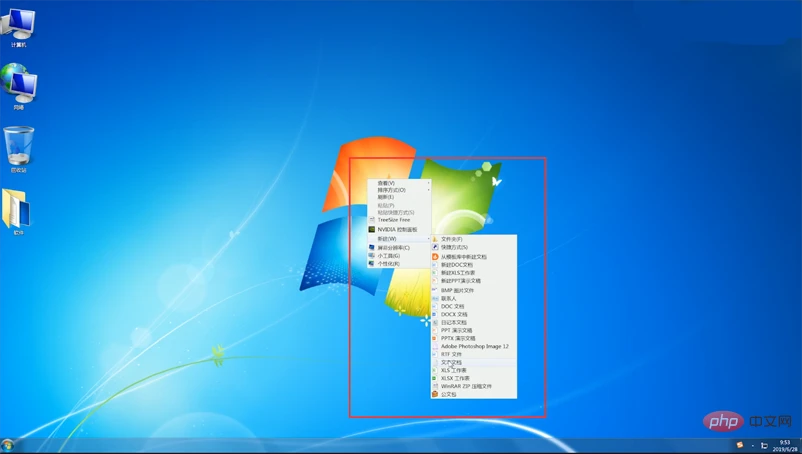Select 从模板库中新建文档 option

pyautogui.click(x=474, y=257)
